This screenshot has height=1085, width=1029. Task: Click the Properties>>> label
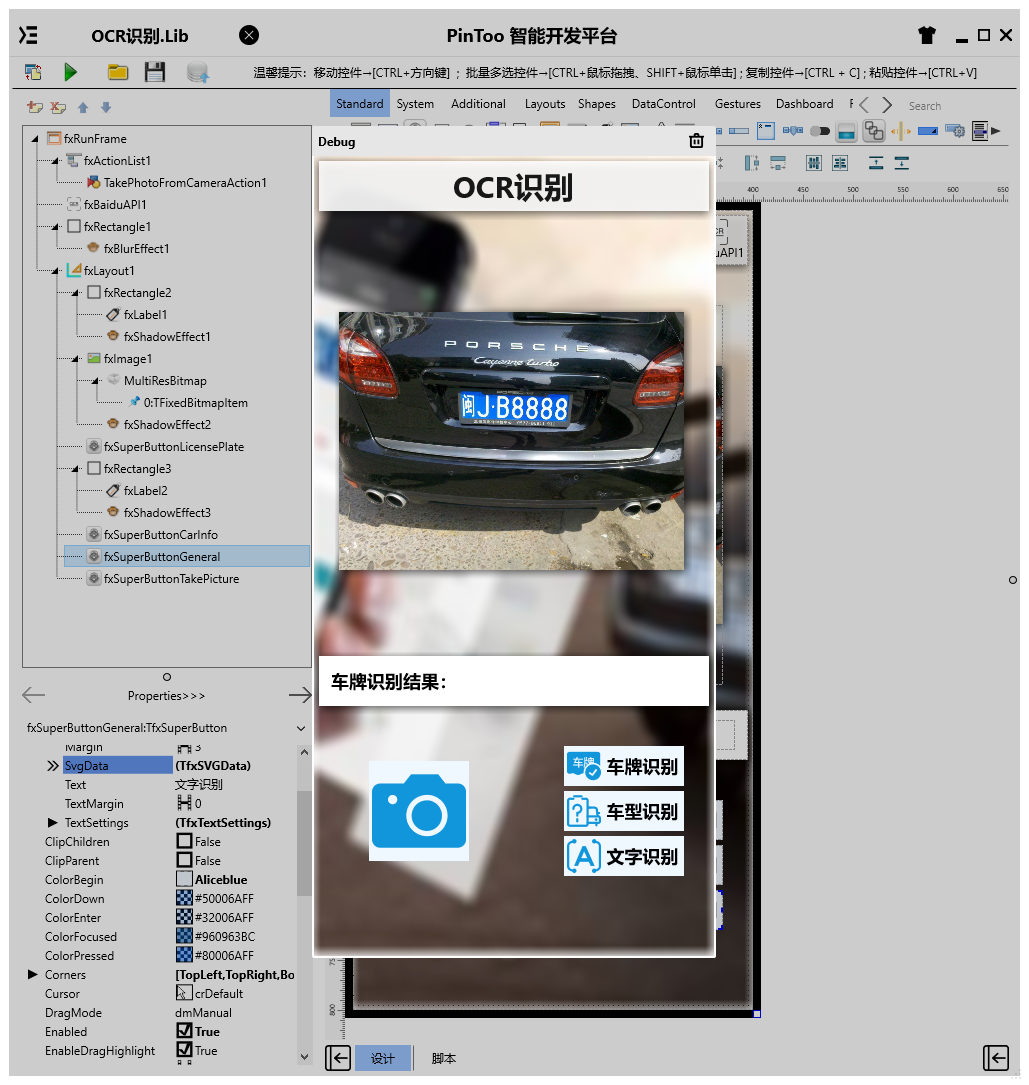(166, 695)
